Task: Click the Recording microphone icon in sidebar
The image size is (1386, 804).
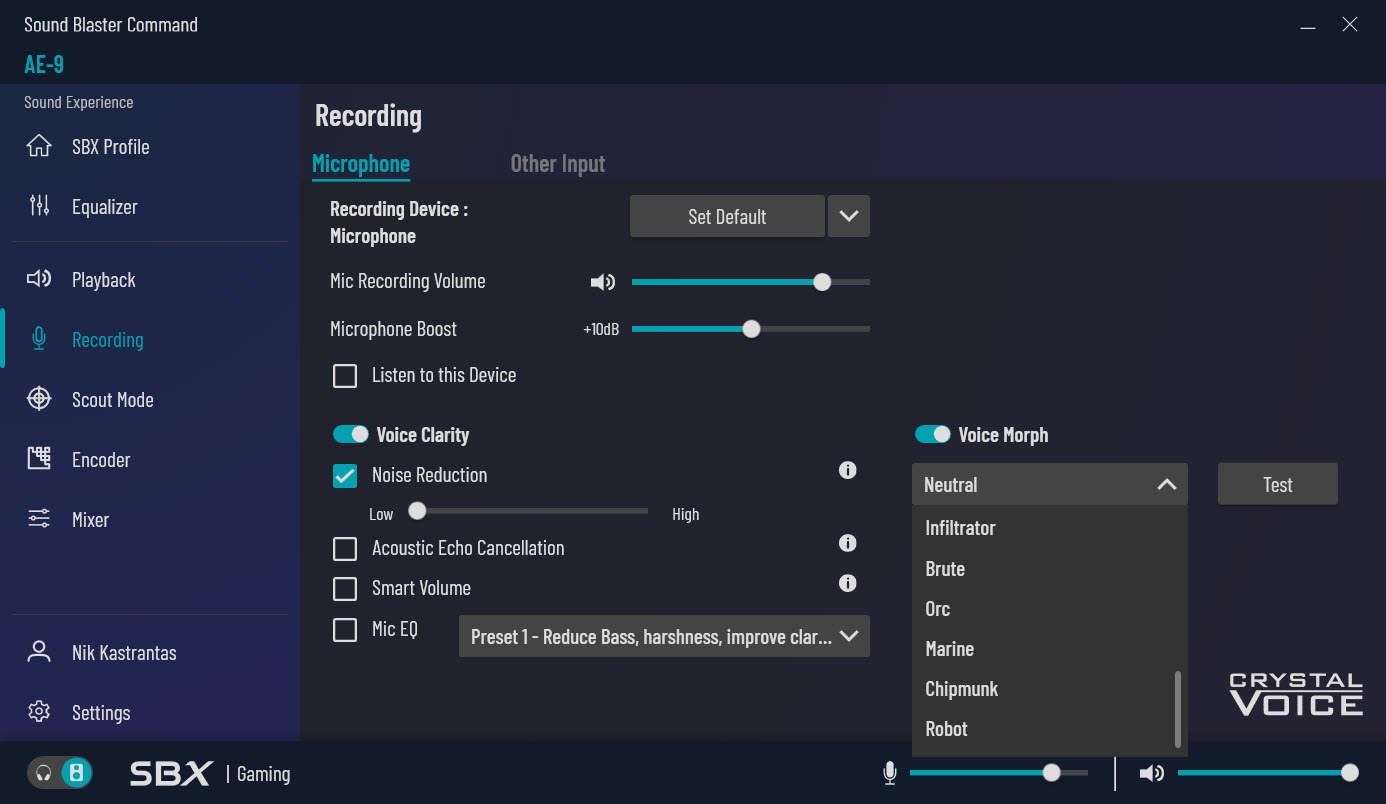Action: (39, 339)
